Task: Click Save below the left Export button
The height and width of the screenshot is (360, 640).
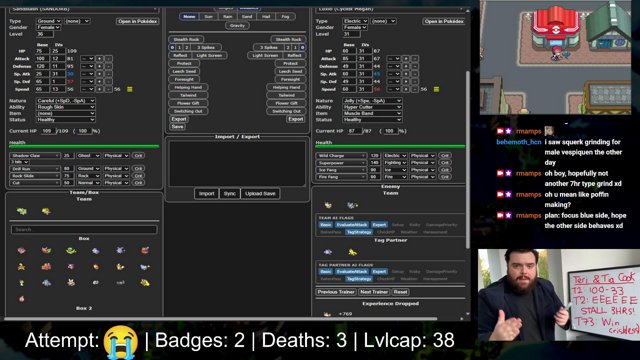Action: (x=177, y=127)
